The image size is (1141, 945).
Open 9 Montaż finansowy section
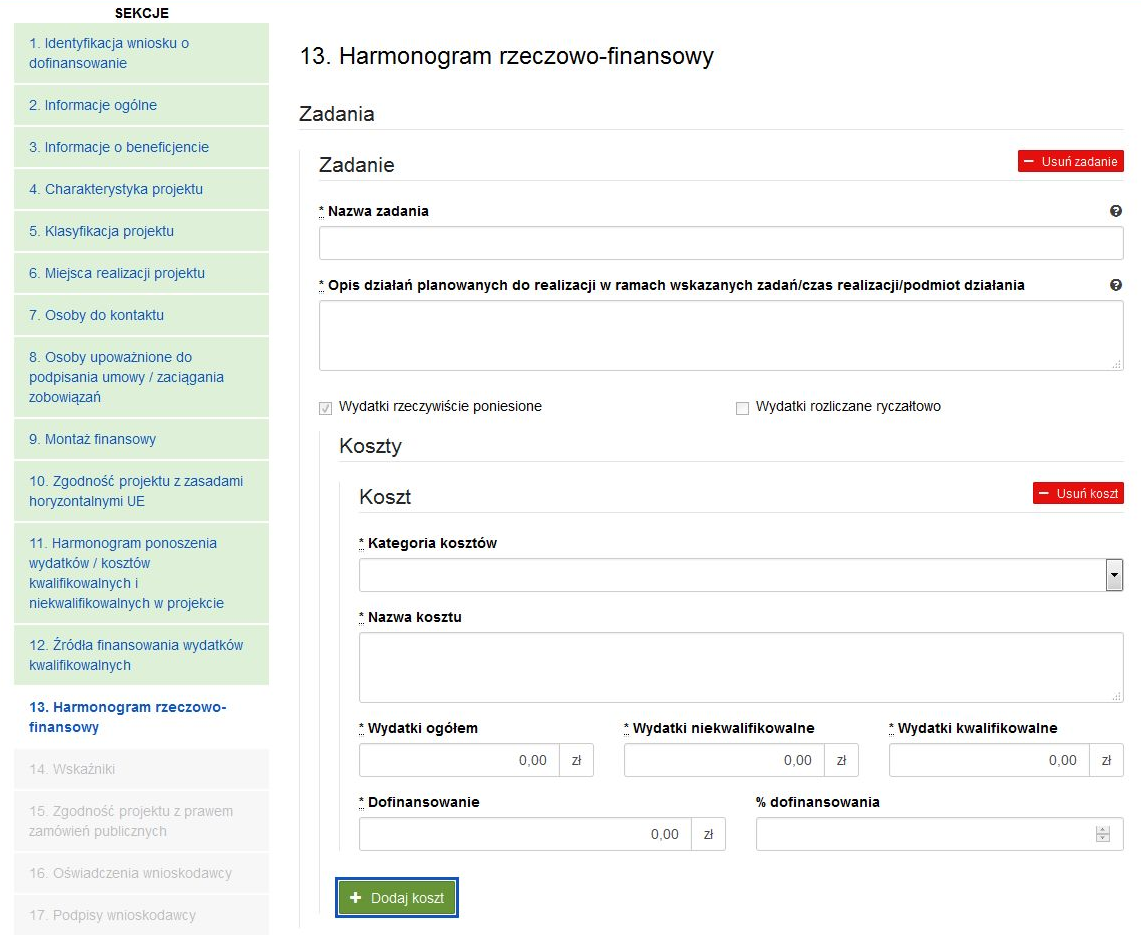[x=141, y=439]
